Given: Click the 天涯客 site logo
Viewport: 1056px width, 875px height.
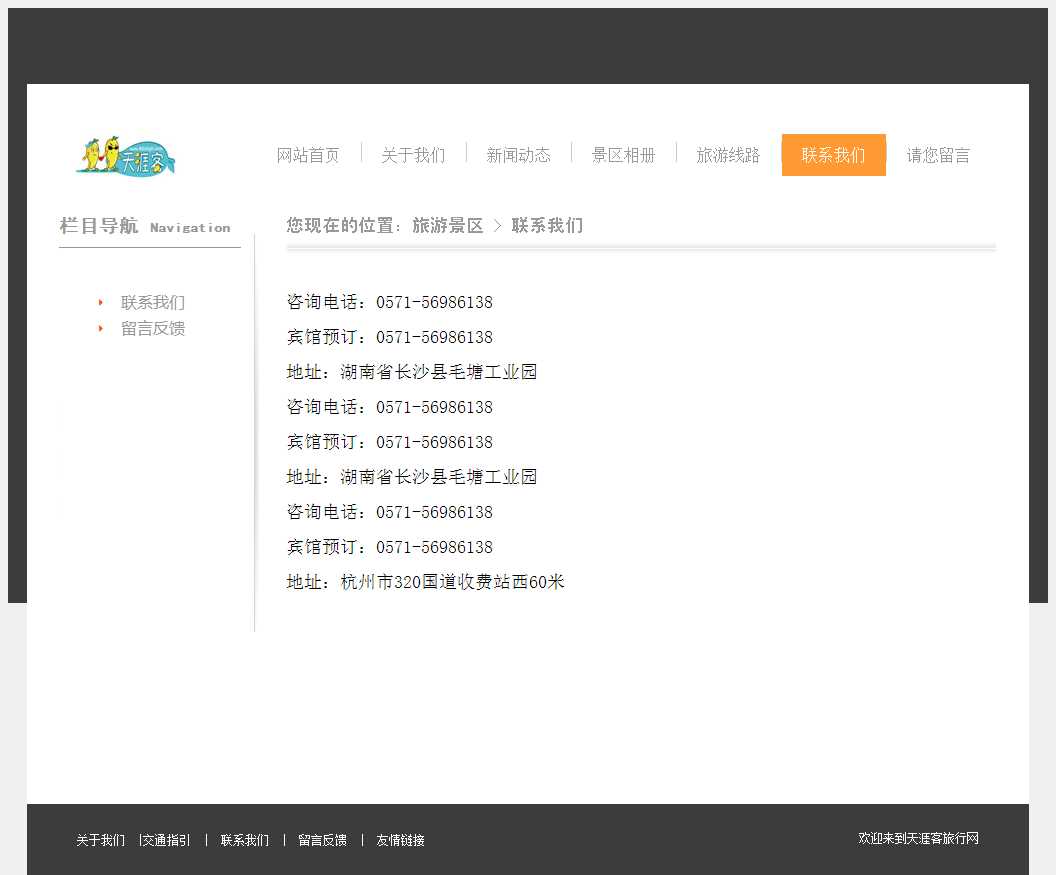Looking at the screenshot, I should click(126, 155).
